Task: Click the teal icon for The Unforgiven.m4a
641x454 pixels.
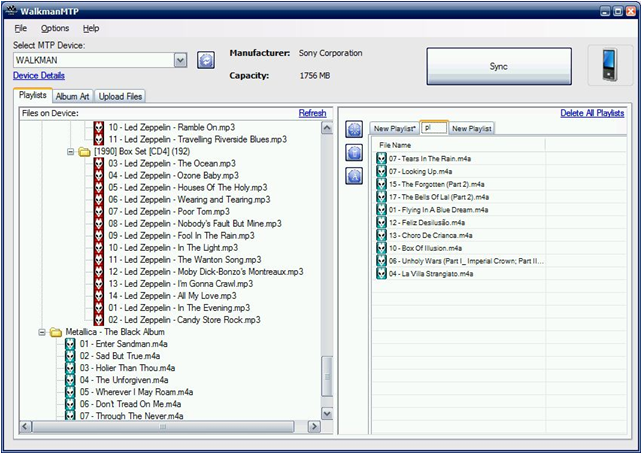Action: [x=70, y=380]
